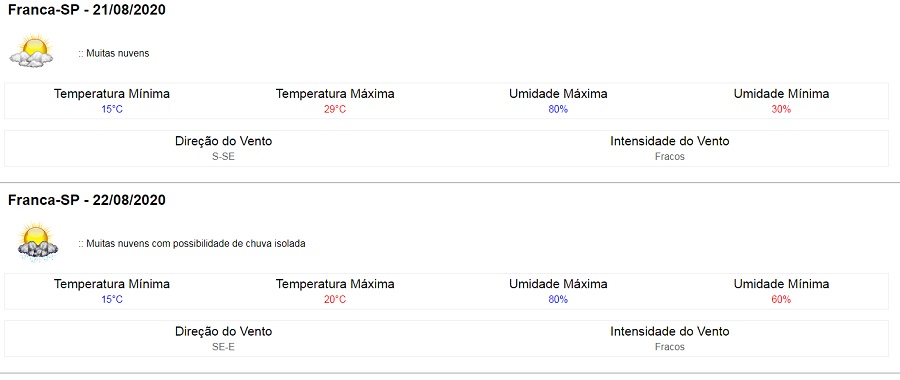This screenshot has height=380, width=900.
Task: Select the Franca-SP - 21/08/2020 heading
Action: tap(87, 10)
